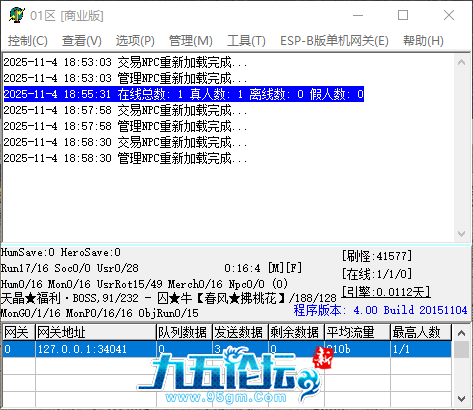Viewport: 473px width, 410px height.
Task: Open the 查看(V) menu
Action: pyautogui.click(x=82, y=41)
